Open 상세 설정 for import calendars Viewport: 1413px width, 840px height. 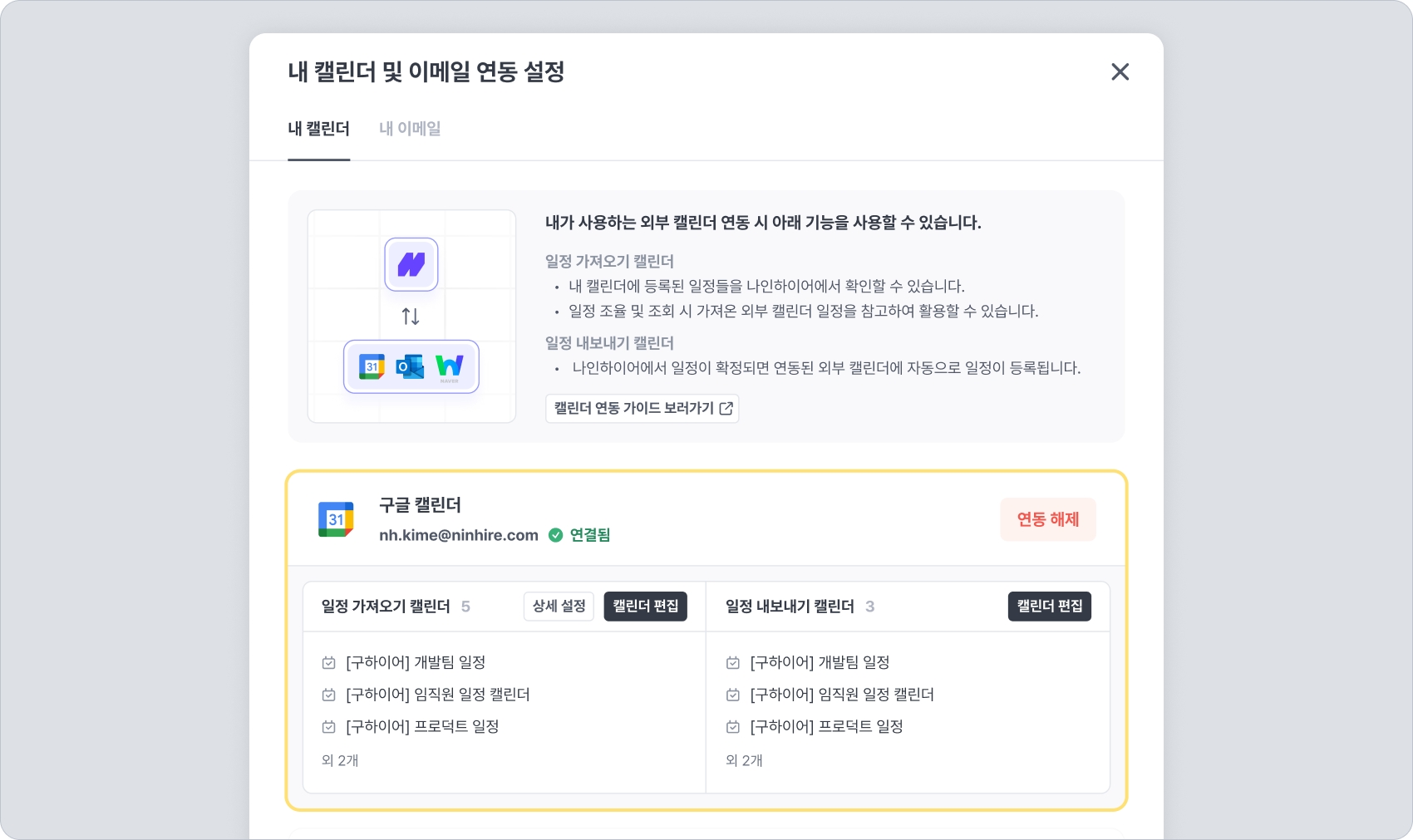[x=559, y=606]
